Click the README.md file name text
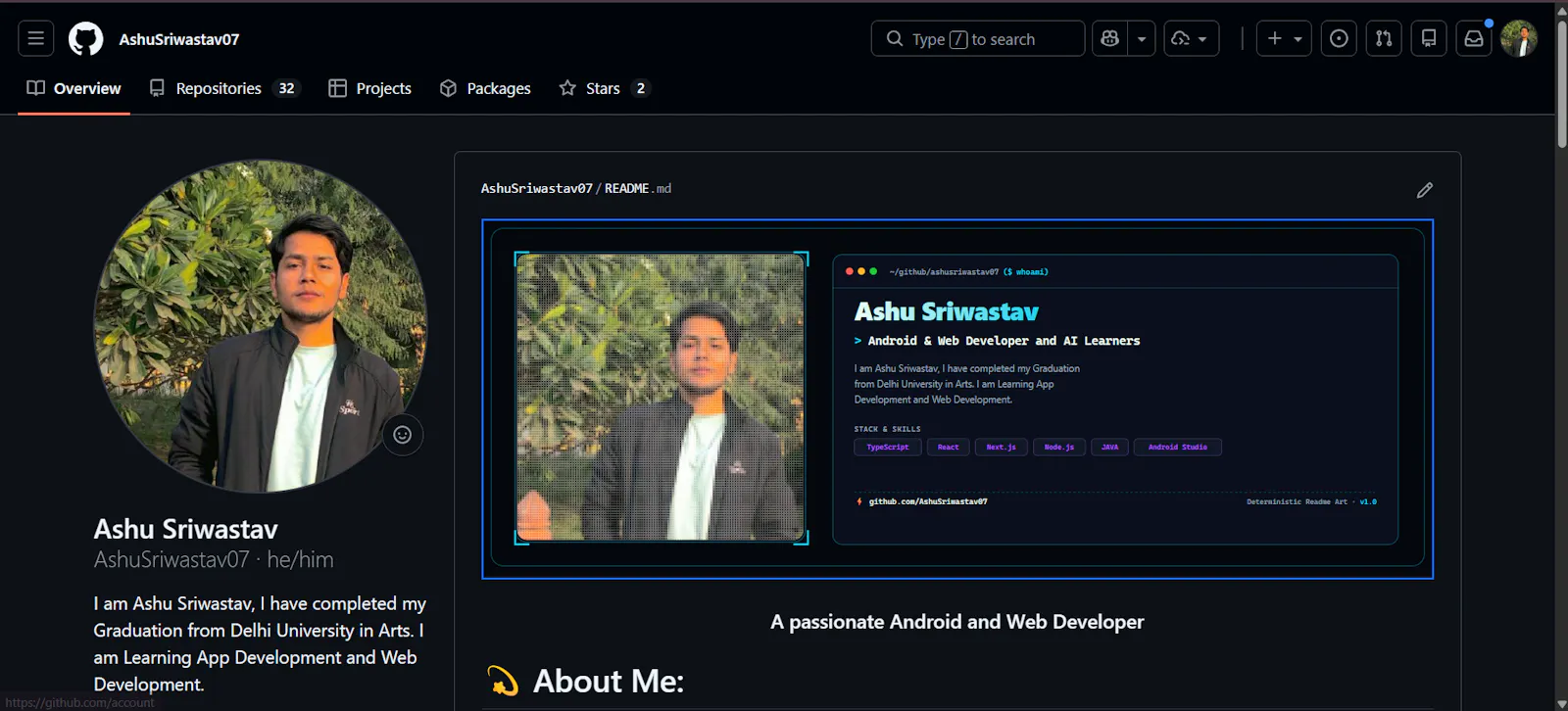 (638, 189)
